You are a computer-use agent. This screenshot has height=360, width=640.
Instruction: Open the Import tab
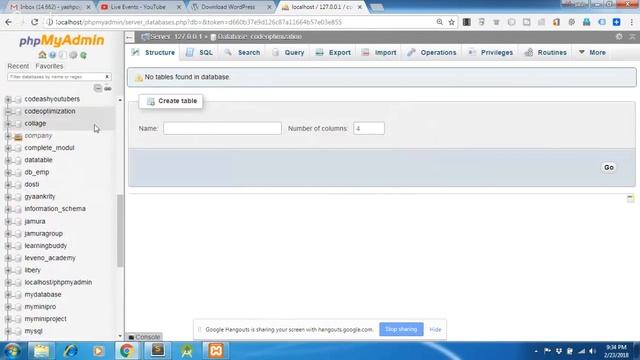(x=379, y=53)
